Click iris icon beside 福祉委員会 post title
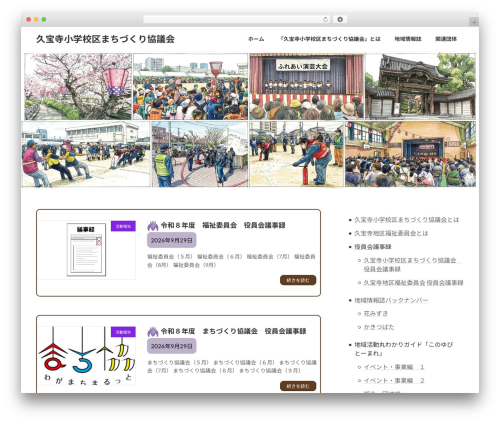500x423 pixels. [x=153, y=226]
